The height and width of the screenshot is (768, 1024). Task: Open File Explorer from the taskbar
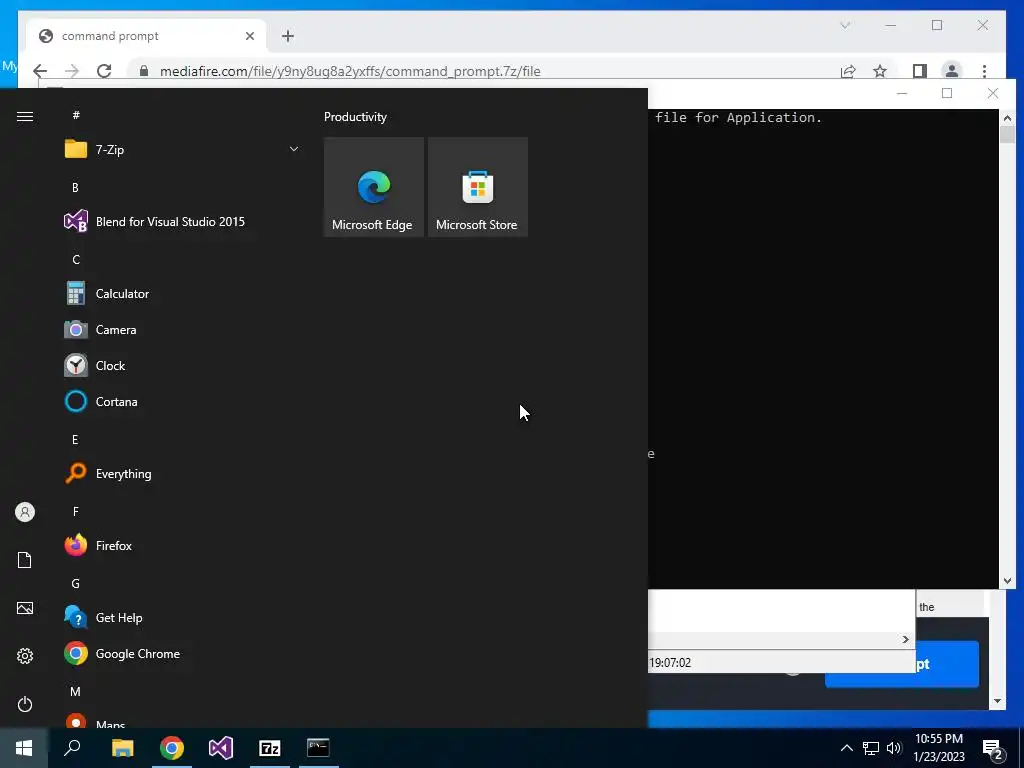[122, 748]
